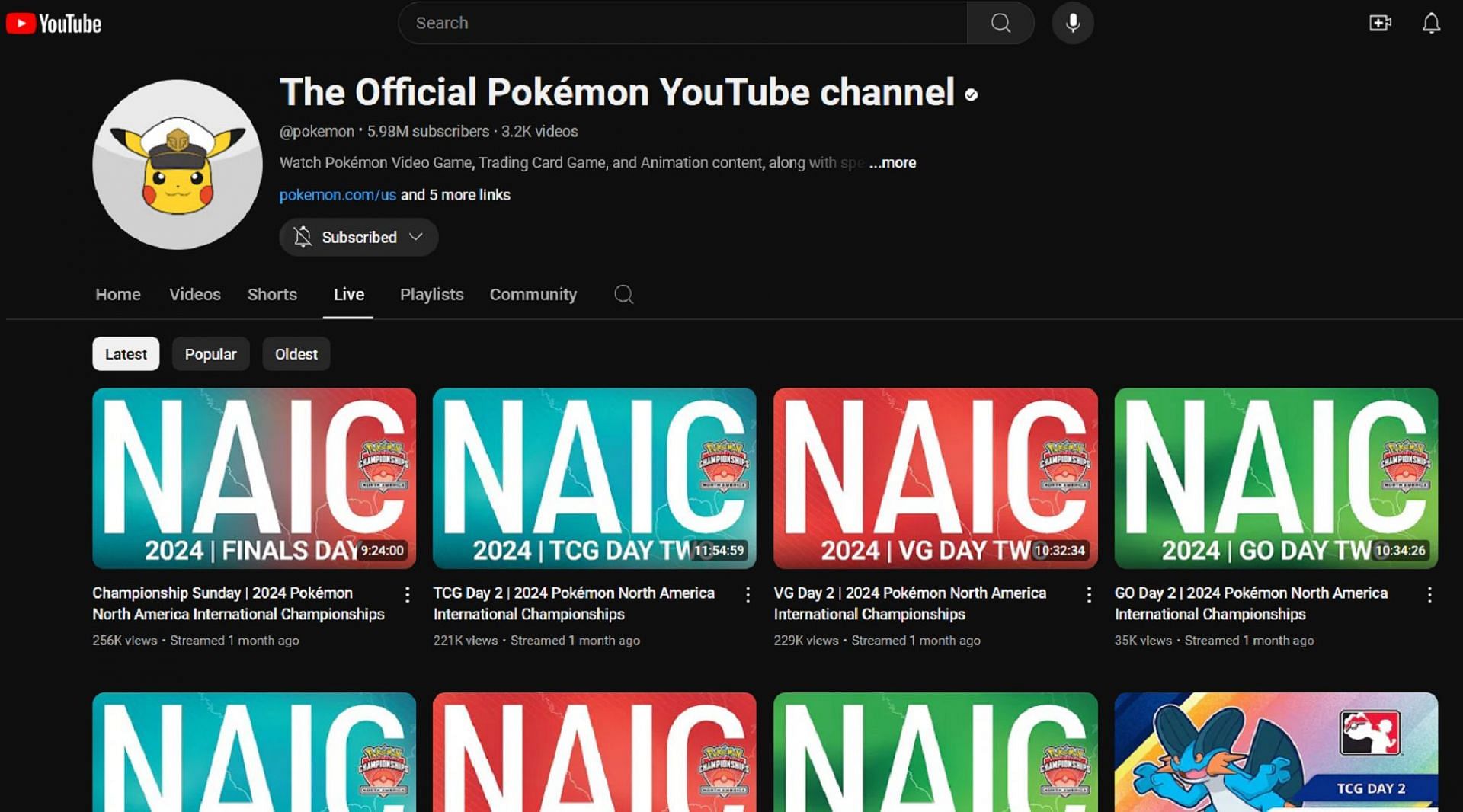Open options menu for TCG Day 2 video
The height and width of the screenshot is (812, 1463).
[748, 594]
